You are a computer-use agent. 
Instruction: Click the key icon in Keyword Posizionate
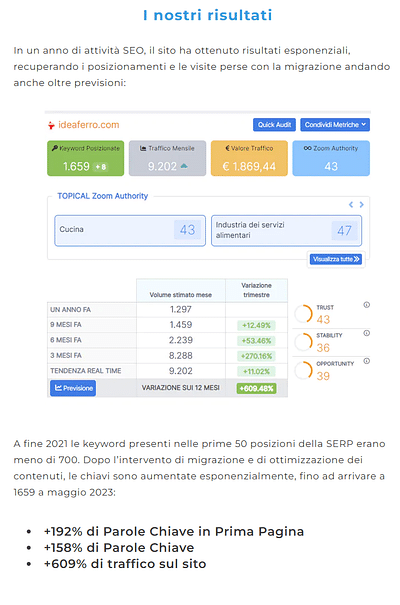[55, 148]
